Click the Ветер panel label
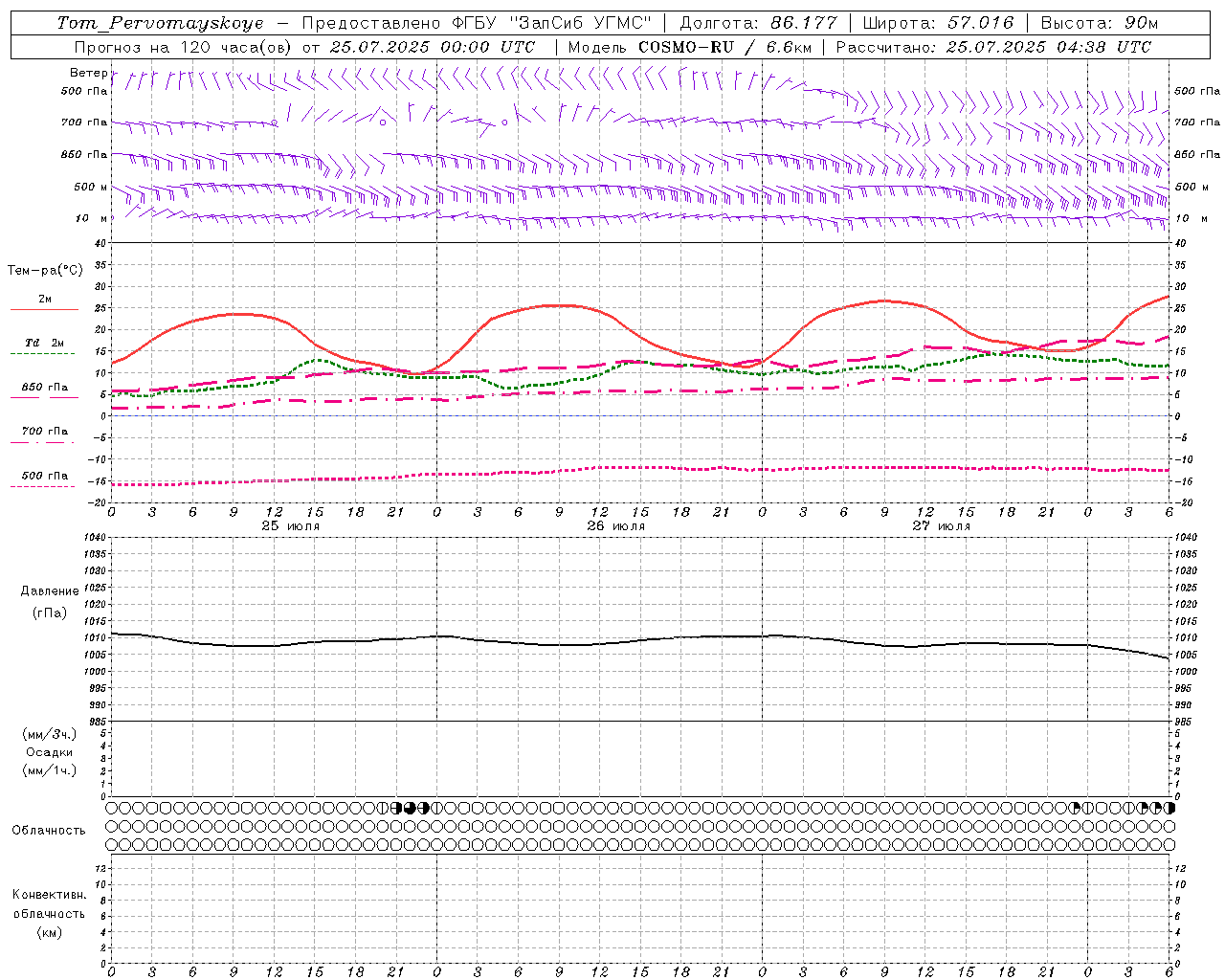The image size is (1225, 980). tap(89, 73)
